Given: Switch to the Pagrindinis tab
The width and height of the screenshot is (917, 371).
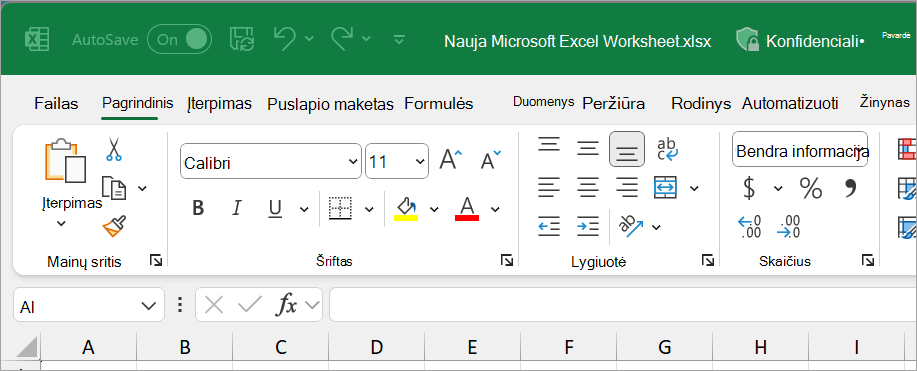Looking at the screenshot, I should click(x=137, y=103).
